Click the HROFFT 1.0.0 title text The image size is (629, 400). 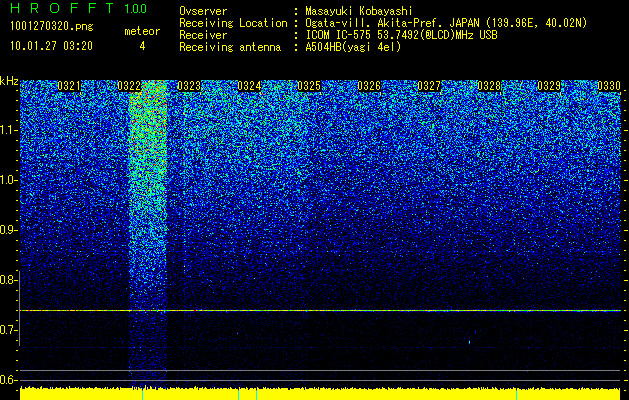click(79, 8)
